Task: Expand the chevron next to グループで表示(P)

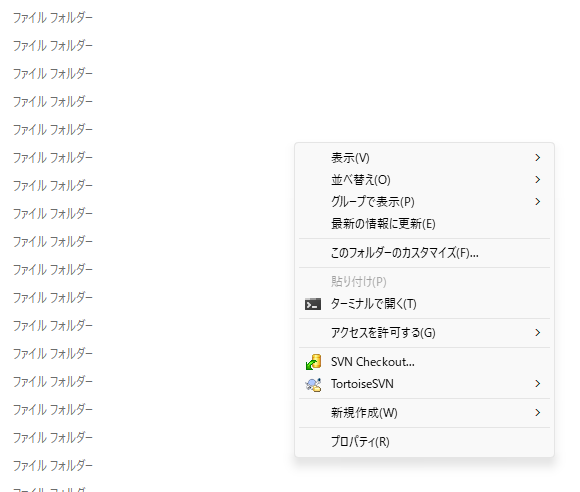Action: 538,202
